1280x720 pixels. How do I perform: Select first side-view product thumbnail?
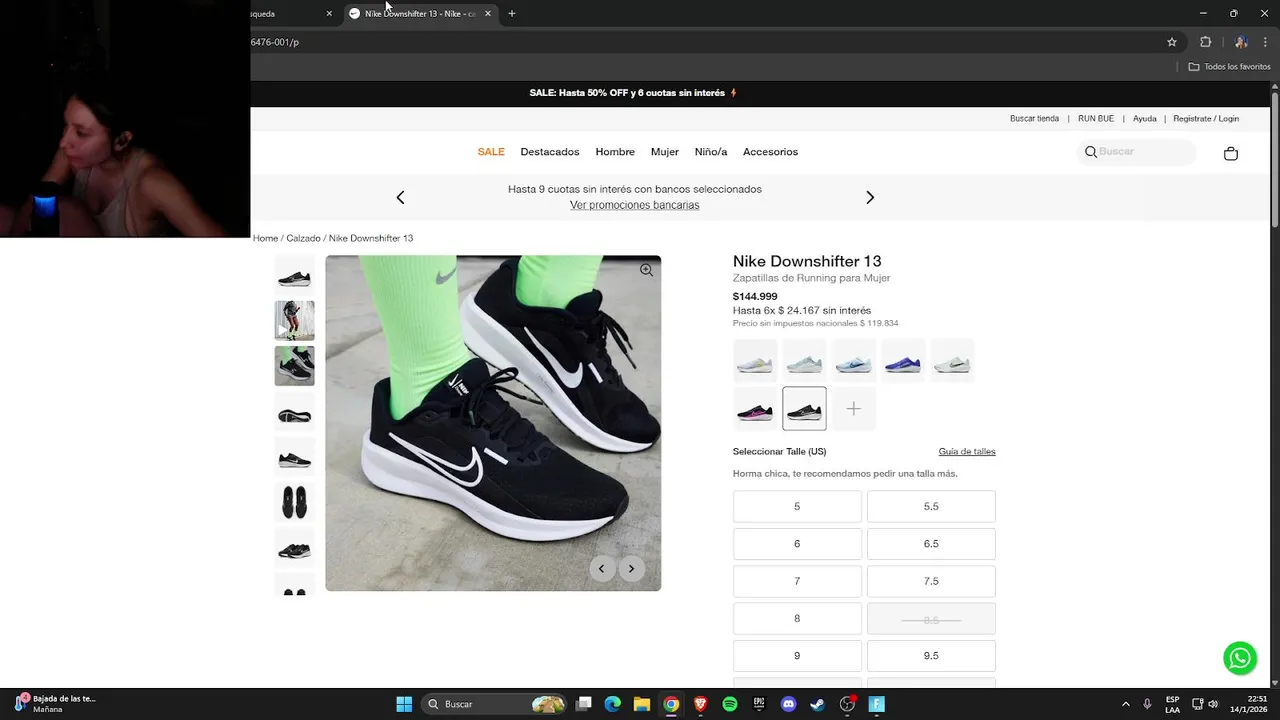click(294, 275)
